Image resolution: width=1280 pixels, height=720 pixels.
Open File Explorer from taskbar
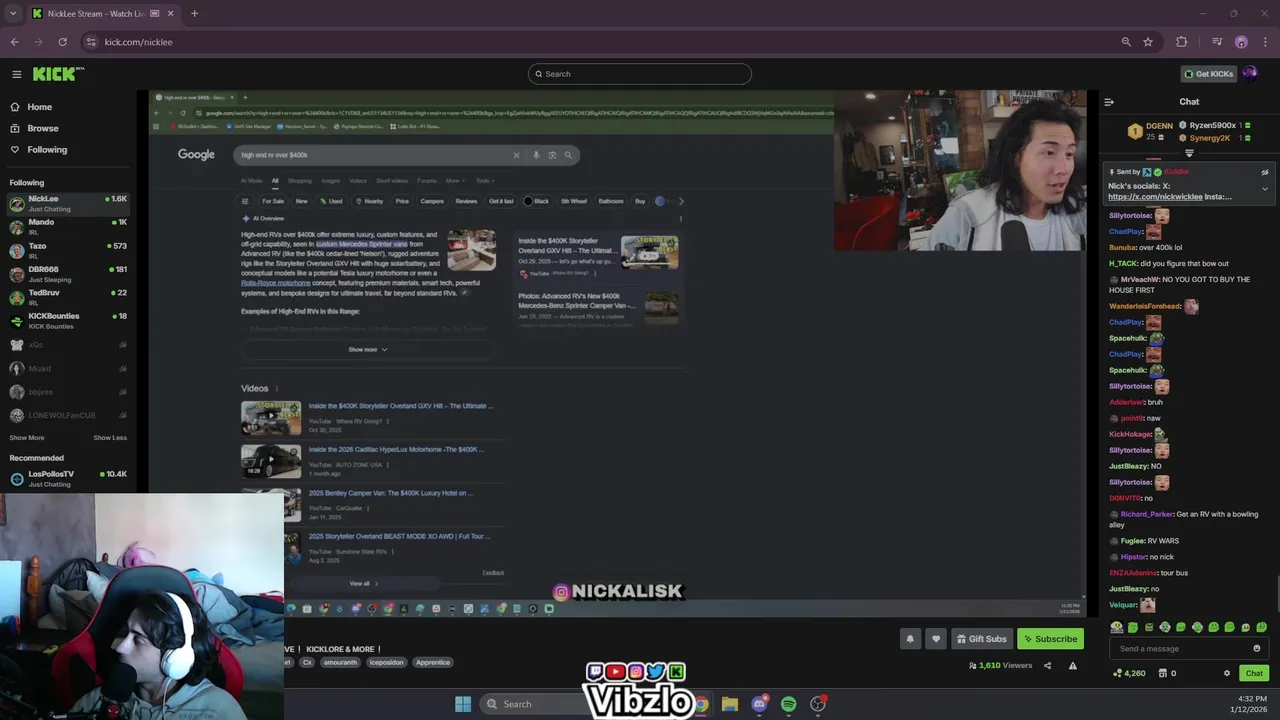click(x=730, y=704)
